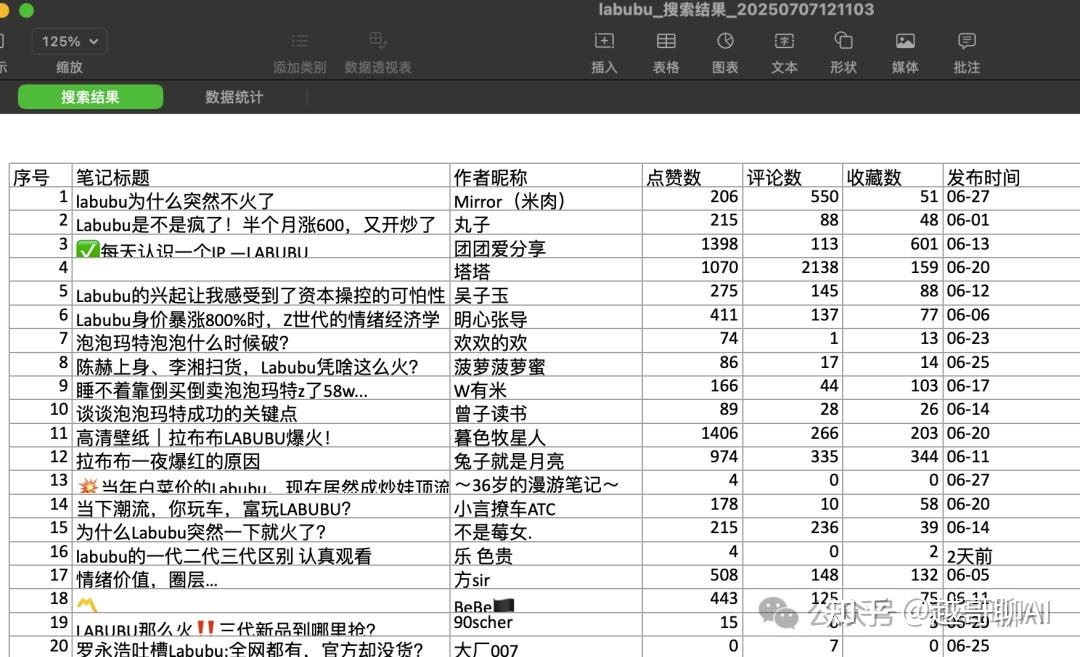Click the likes cell '974'

pyautogui.click(x=692, y=459)
